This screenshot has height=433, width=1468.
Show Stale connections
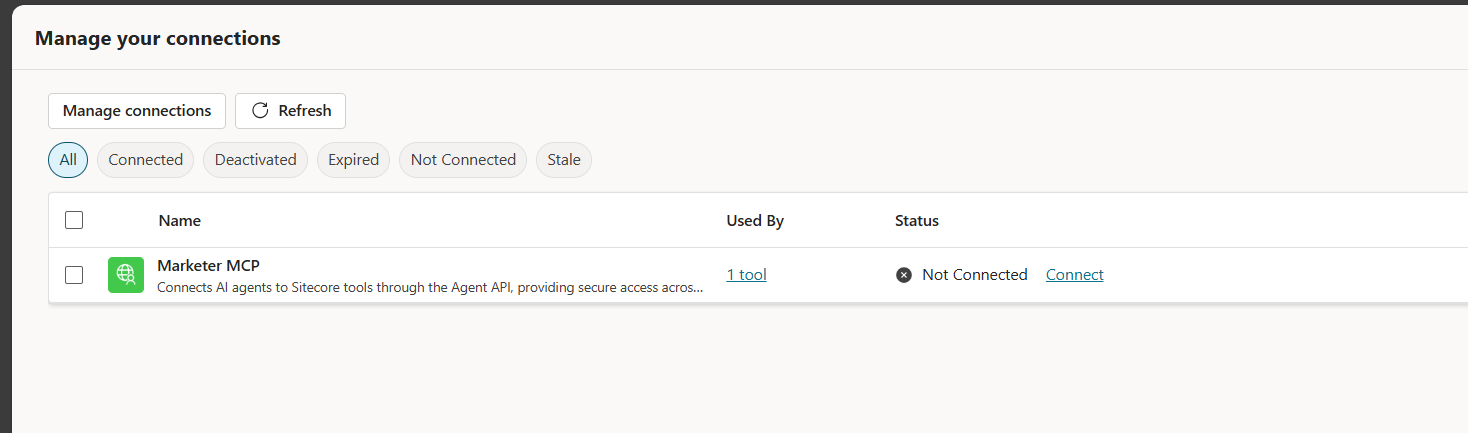pyautogui.click(x=564, y=160)
